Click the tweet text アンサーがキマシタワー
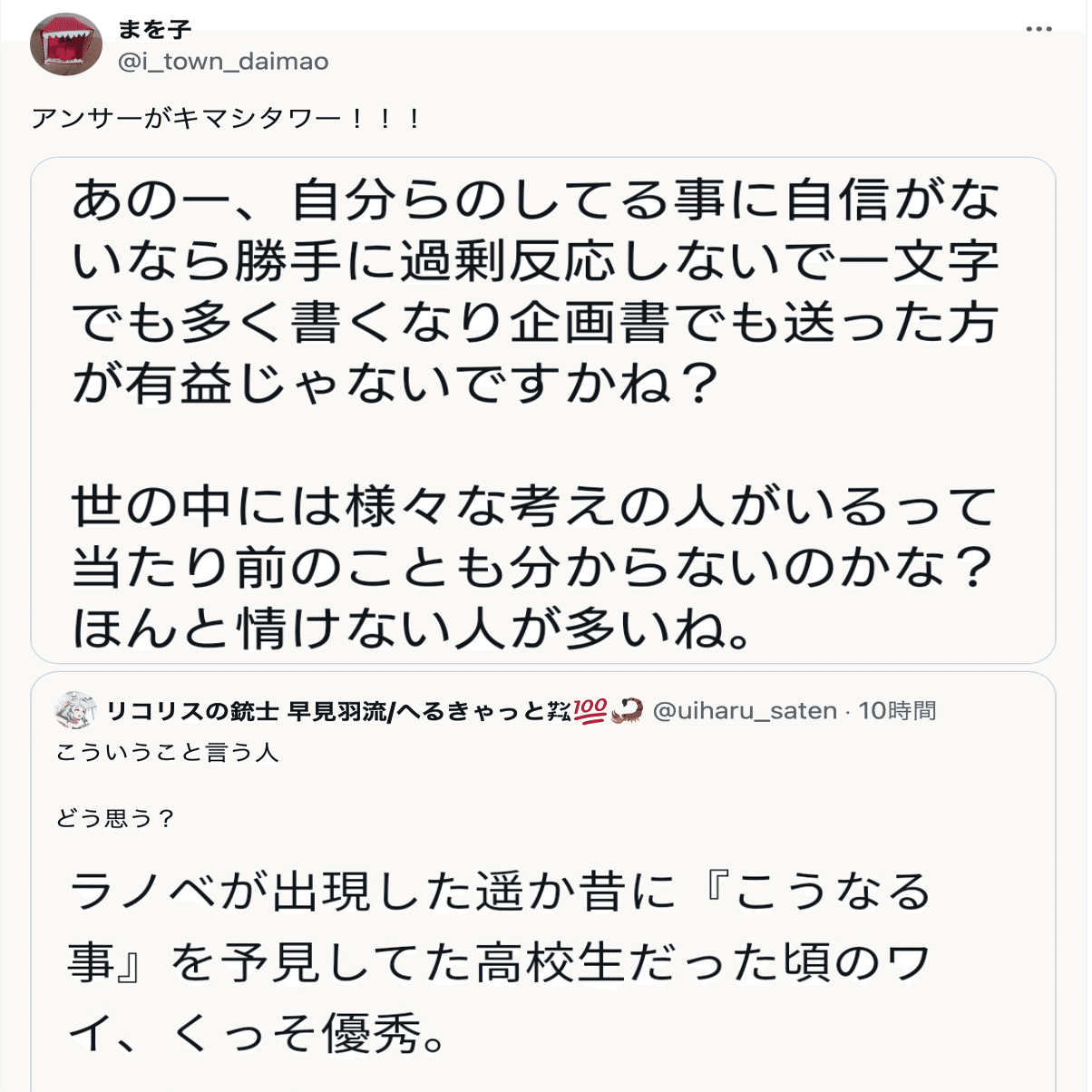Viewport: 1092px width, 1092px height. (x=227, y=119)
